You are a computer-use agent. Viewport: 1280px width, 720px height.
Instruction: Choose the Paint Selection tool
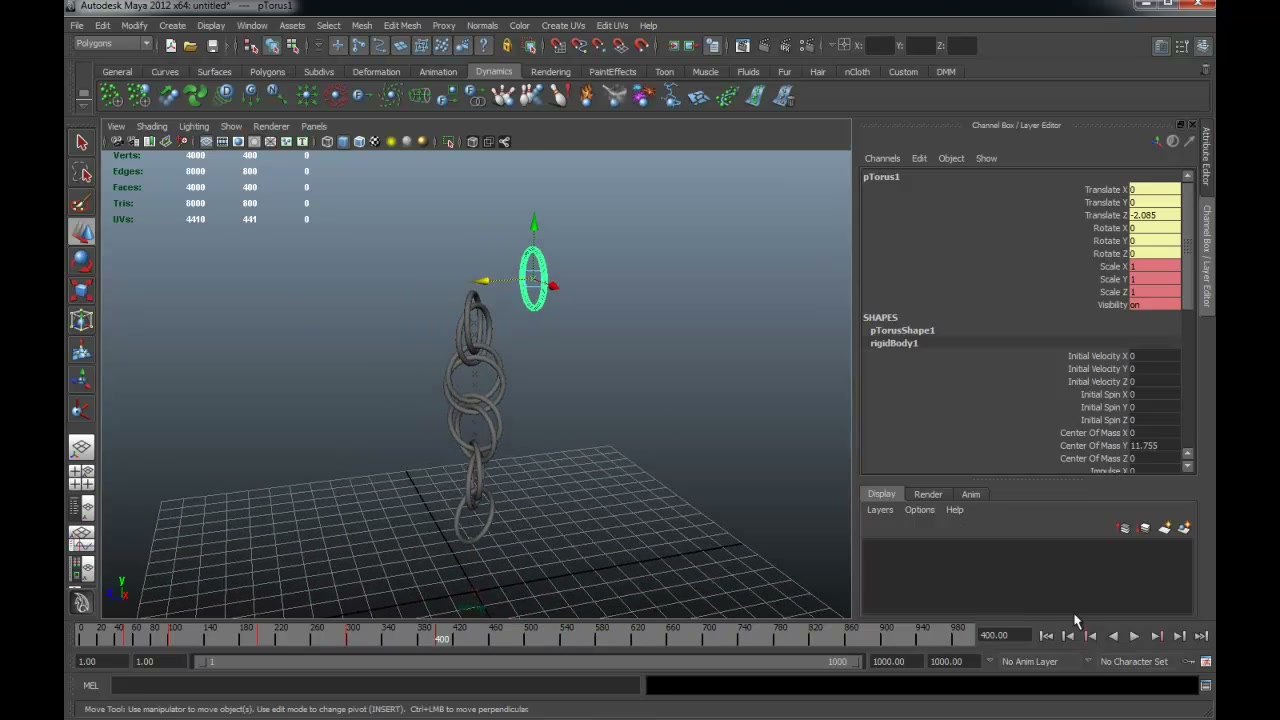tap(82, 204)
